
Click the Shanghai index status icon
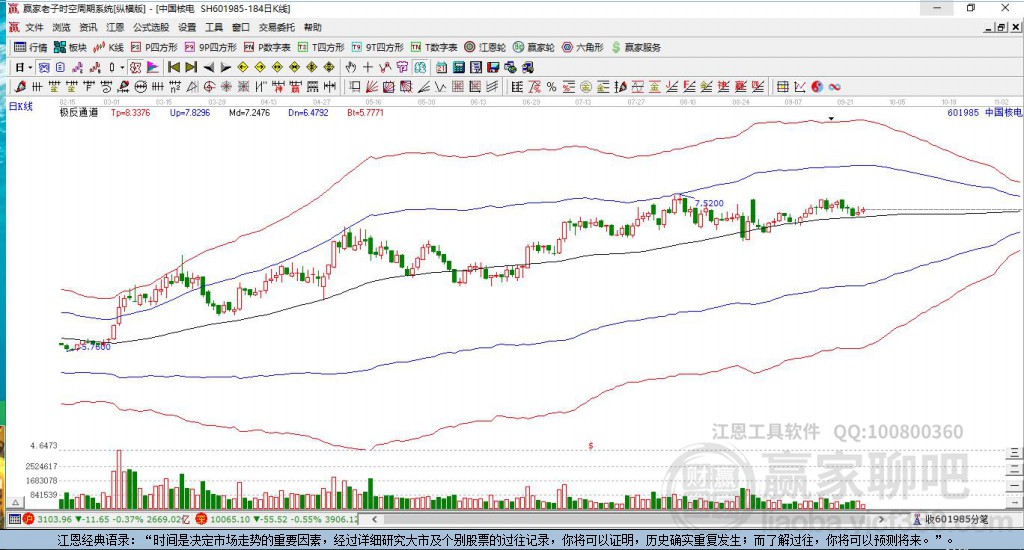tap(28, 519)
